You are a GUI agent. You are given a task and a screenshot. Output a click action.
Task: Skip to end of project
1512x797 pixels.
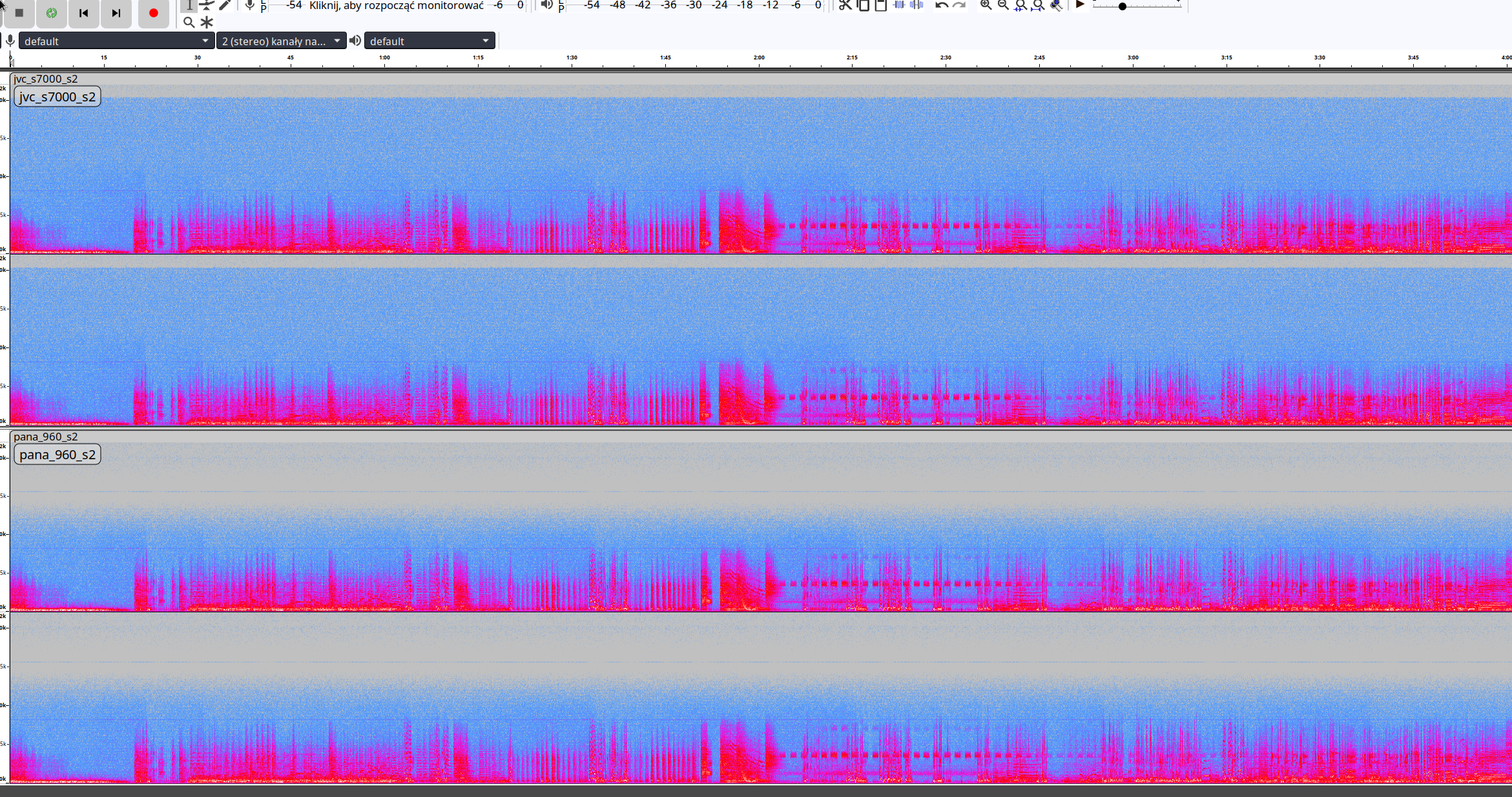[x=116, y=13]
